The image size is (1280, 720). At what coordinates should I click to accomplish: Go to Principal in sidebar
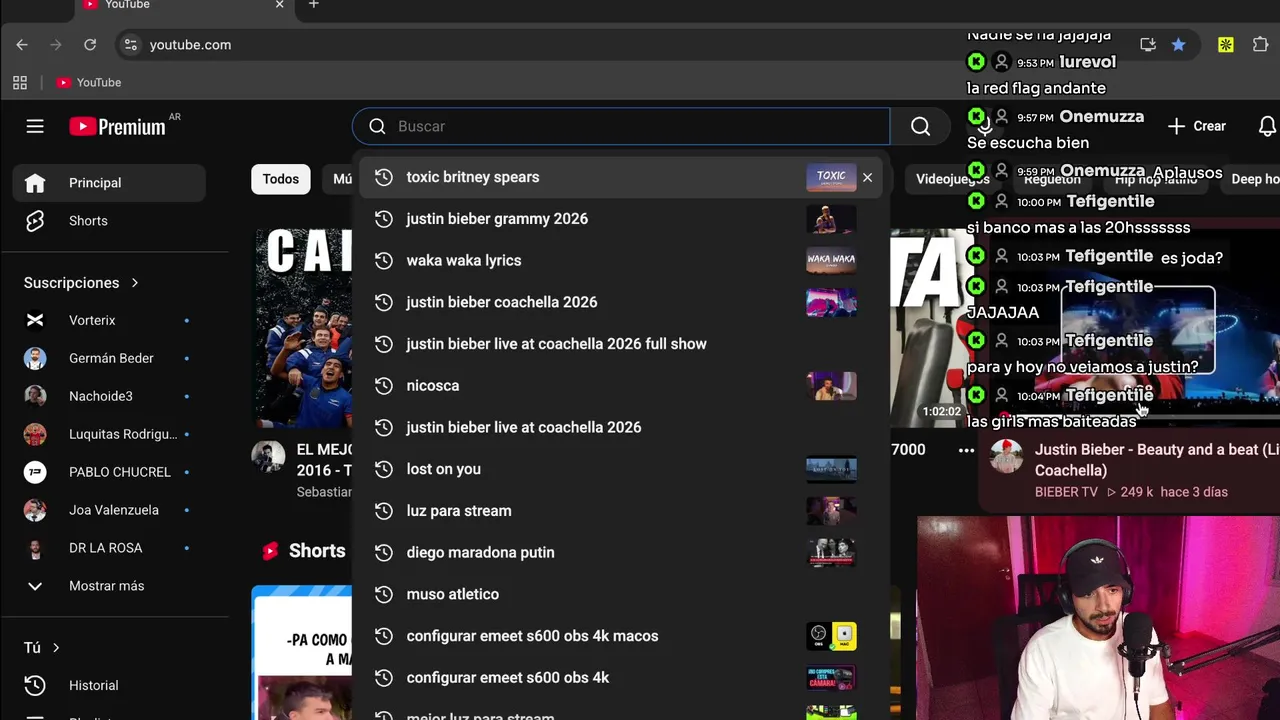pyautogui.click(x=109, y=183)
